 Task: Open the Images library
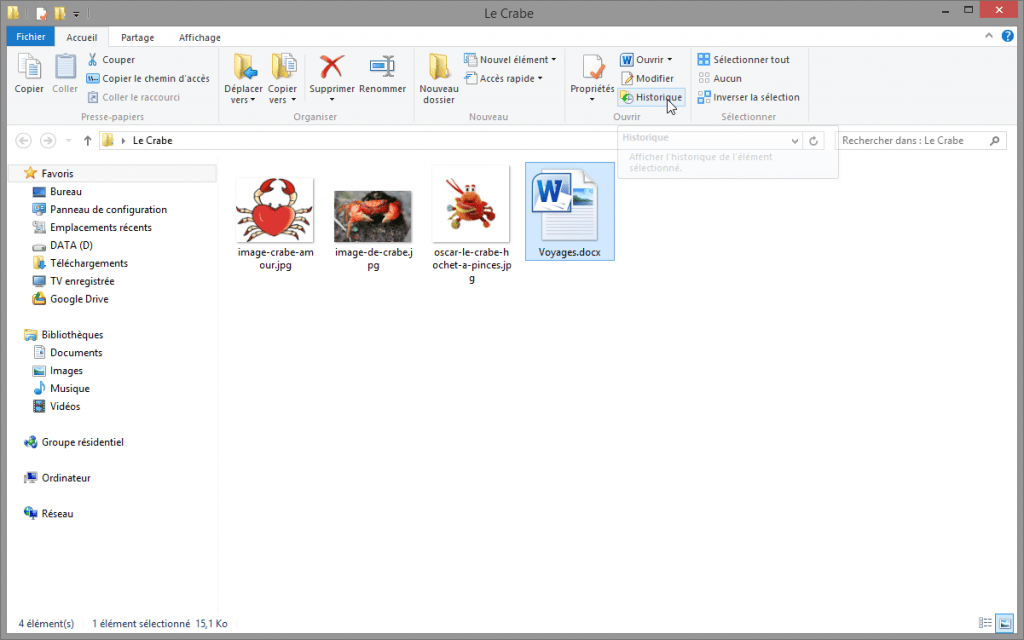tap(66, 370)
